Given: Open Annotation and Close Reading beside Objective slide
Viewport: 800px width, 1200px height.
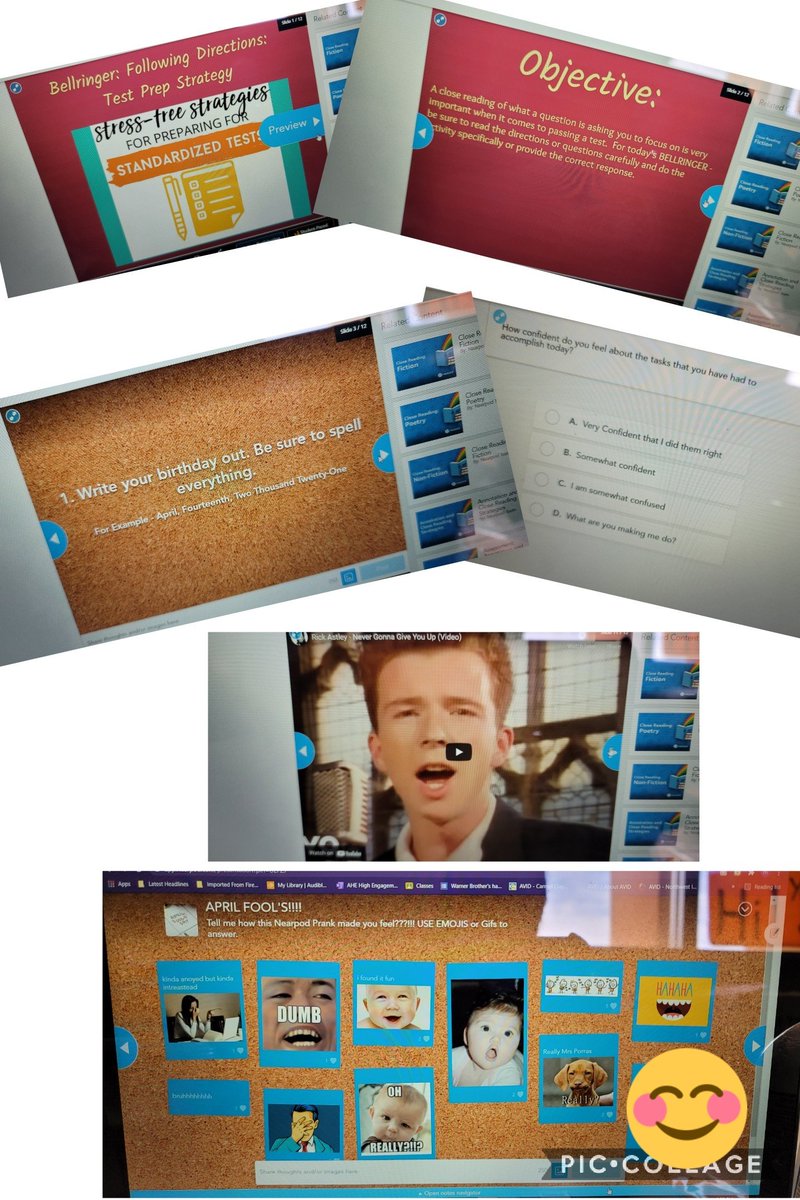Looking at the screenshot, I should click(x=737, y=278).
